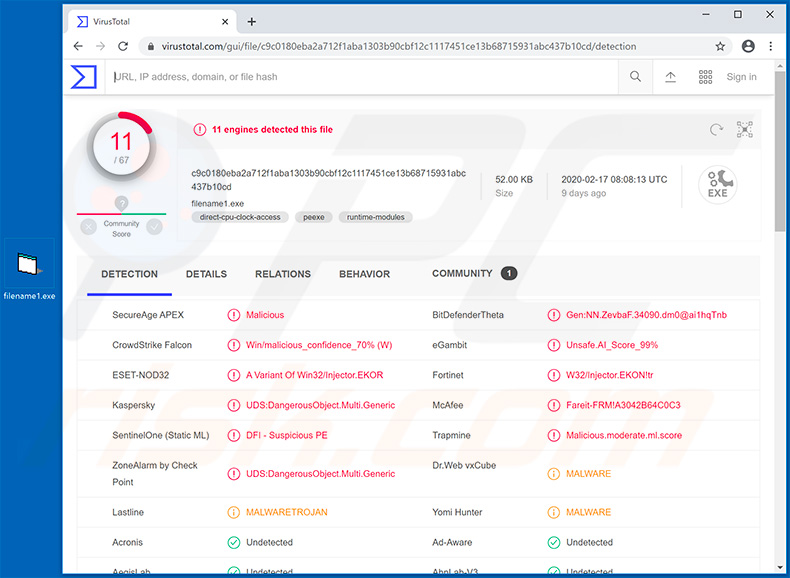Viewport: 790px width, 578px height.
Task: Open the COMMUNITY tab
Action: point(474,274)
